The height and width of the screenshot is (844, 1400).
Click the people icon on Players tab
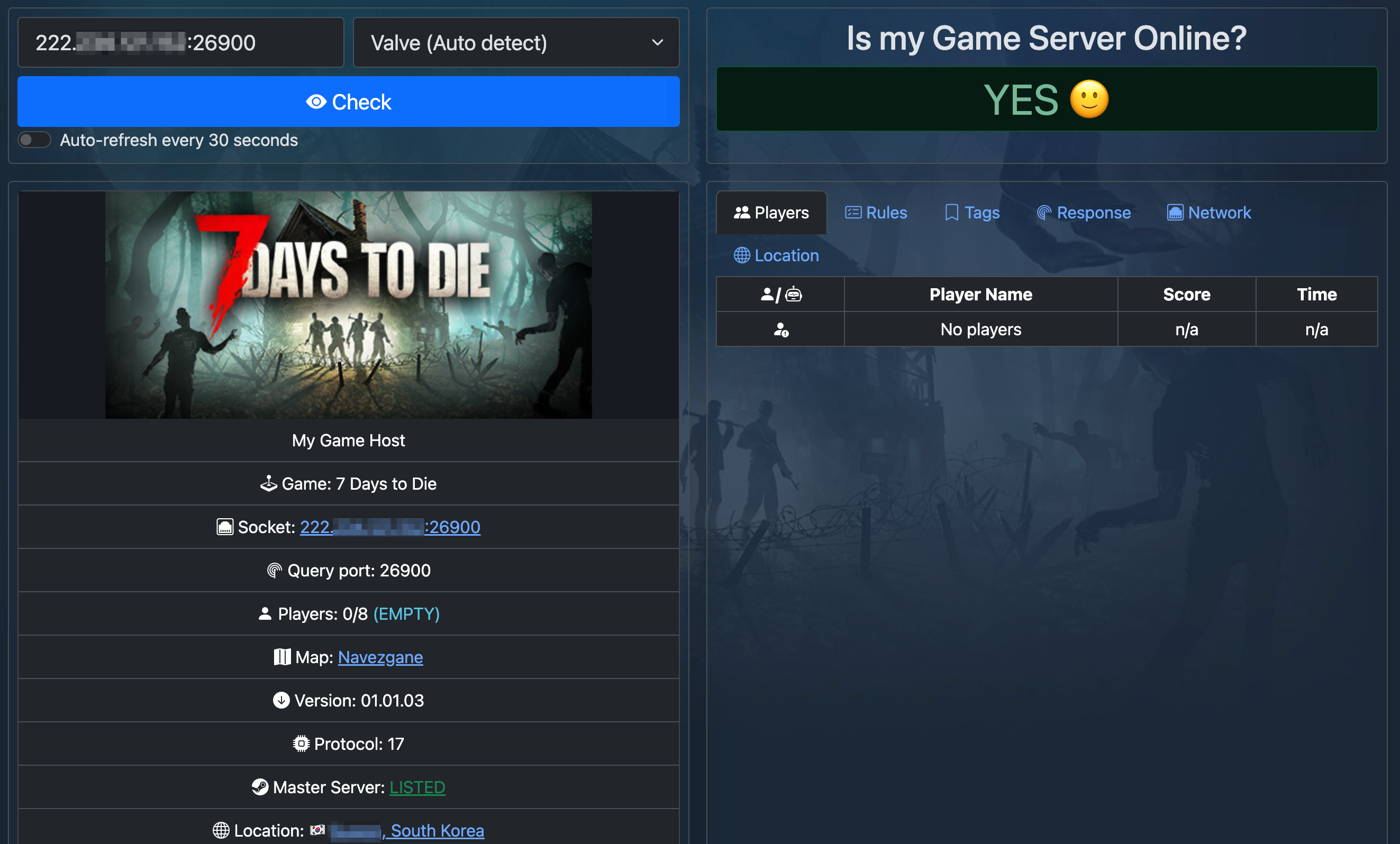741,213
